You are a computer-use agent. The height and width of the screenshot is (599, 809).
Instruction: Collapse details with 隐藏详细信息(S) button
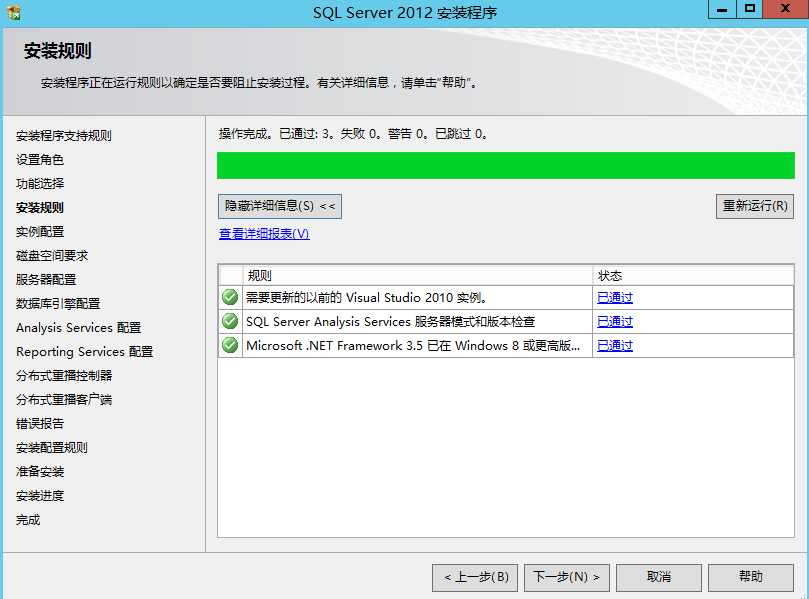[x=280, y=206]
